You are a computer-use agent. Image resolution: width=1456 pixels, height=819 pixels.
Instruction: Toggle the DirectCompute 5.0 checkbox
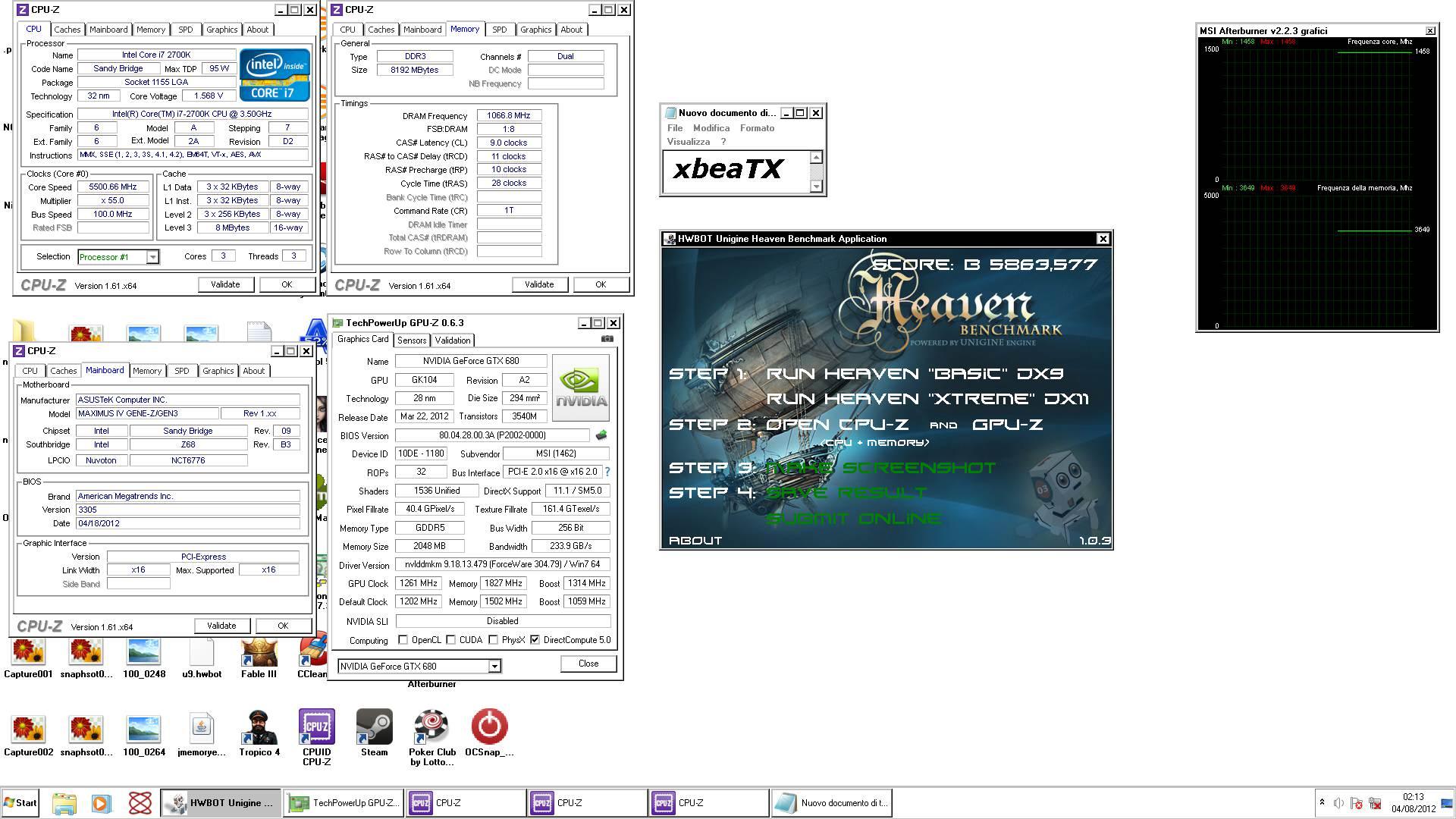[535, 640]
